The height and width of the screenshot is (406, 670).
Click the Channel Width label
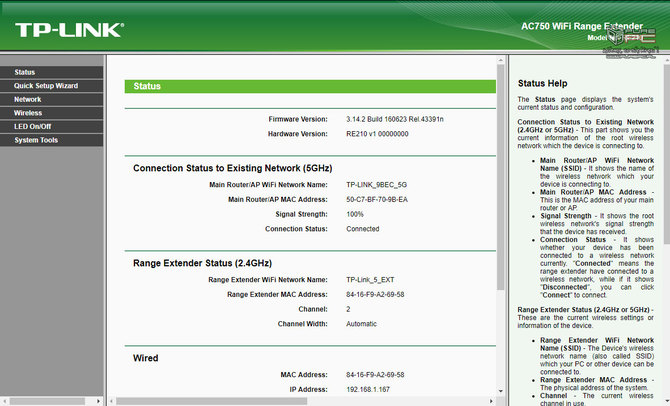[x=303, y=324]
